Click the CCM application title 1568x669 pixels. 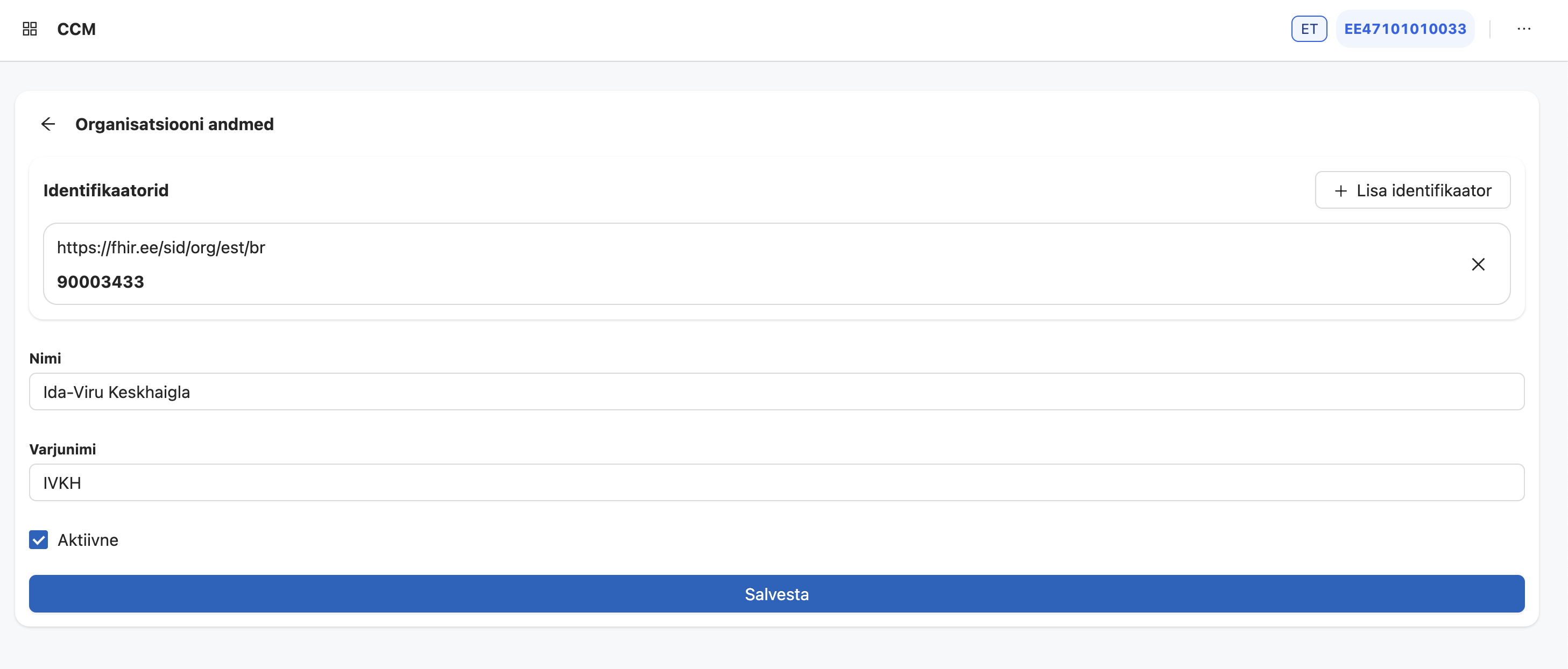click(76, 29)
